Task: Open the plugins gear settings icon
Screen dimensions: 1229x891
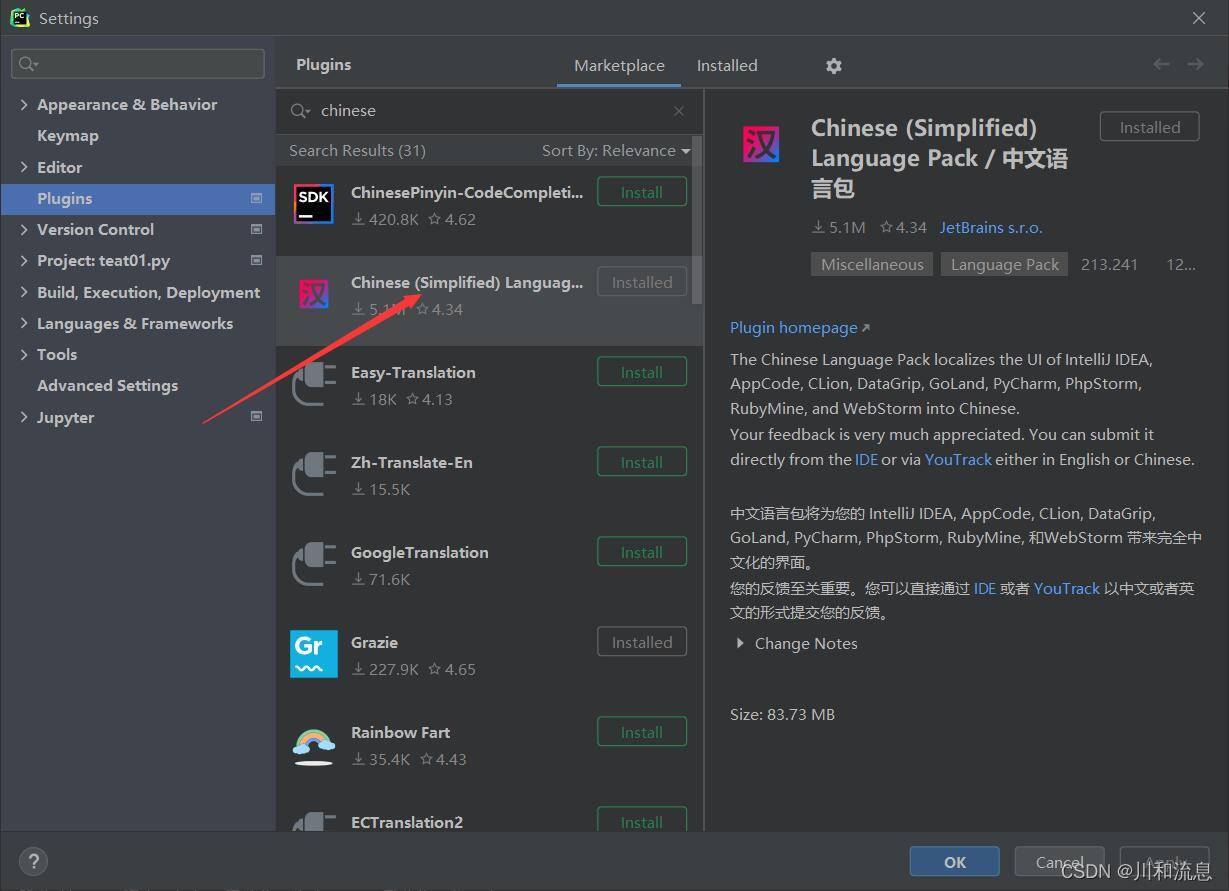Action: (x=834, y=65)
